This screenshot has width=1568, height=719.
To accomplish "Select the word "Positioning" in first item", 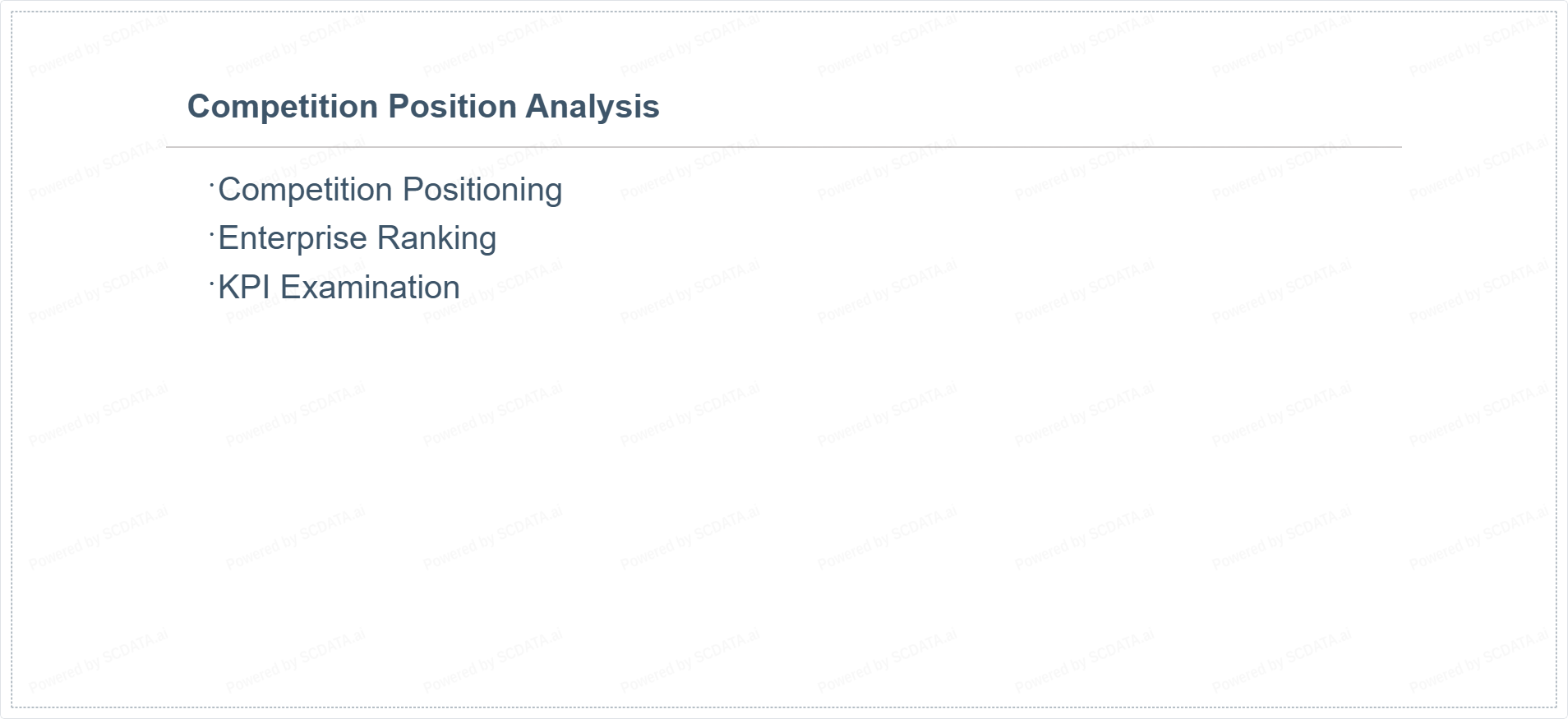I will (x=482, y=190).
